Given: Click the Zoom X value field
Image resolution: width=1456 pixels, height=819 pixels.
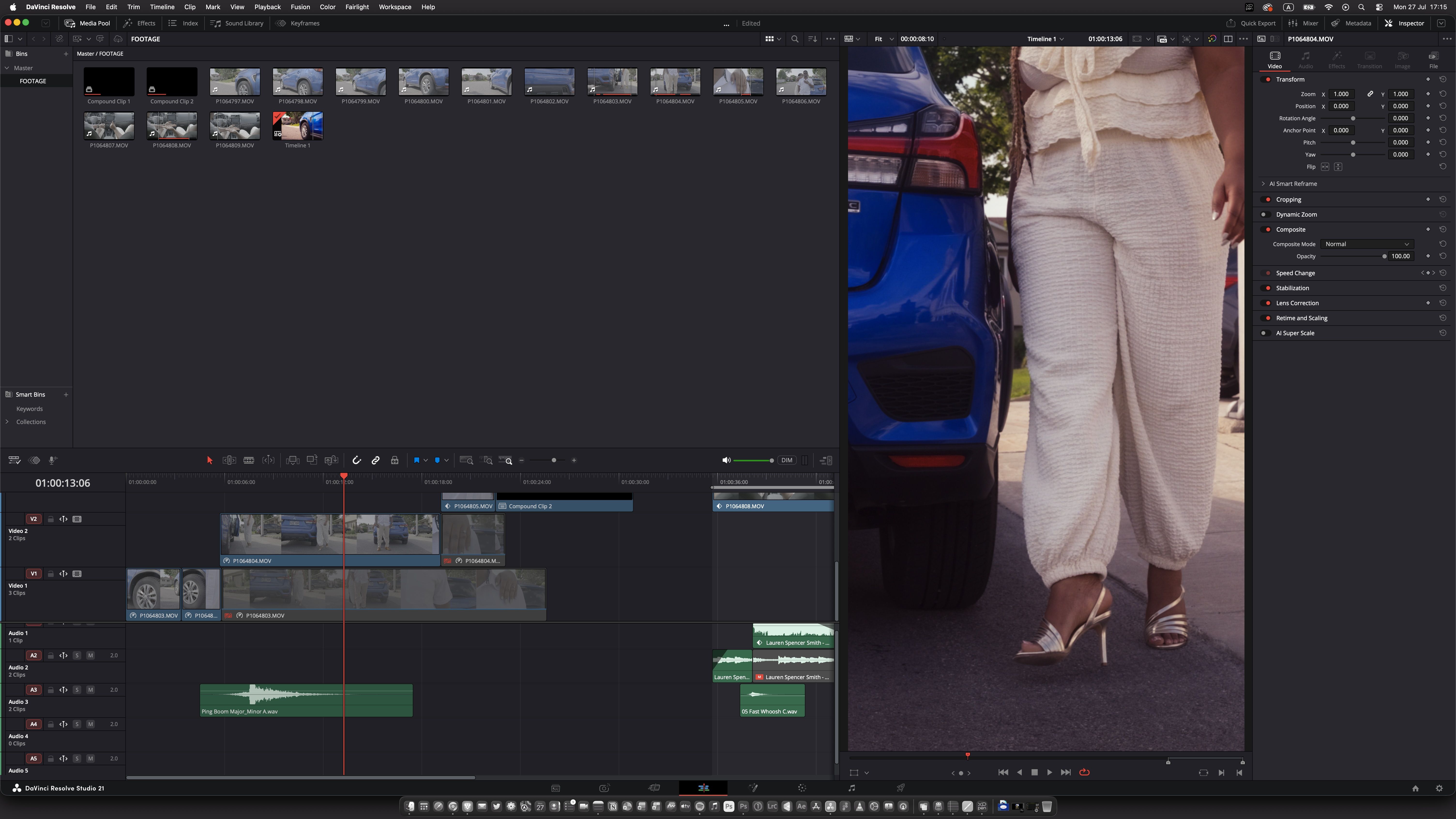Looking at the screenshot, I should coord(1341,94).
